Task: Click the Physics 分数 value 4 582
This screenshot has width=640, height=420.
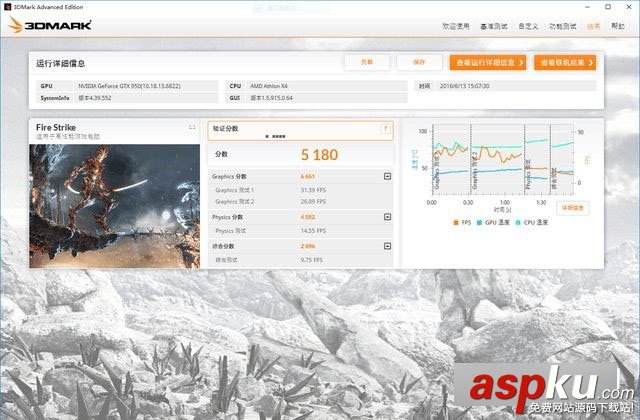Action: [307, 217]
